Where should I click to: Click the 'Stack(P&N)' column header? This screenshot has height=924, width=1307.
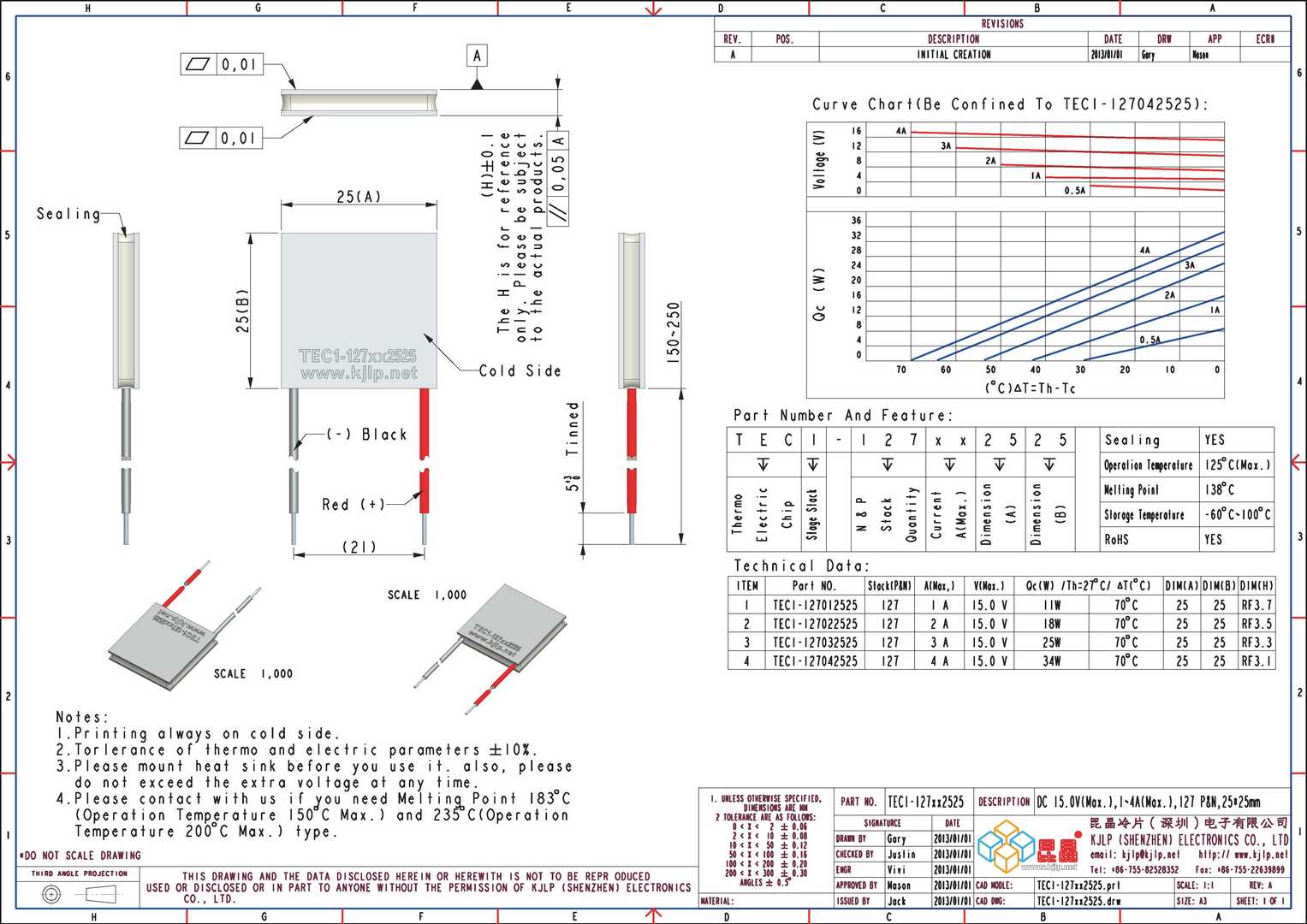(890, 586)
